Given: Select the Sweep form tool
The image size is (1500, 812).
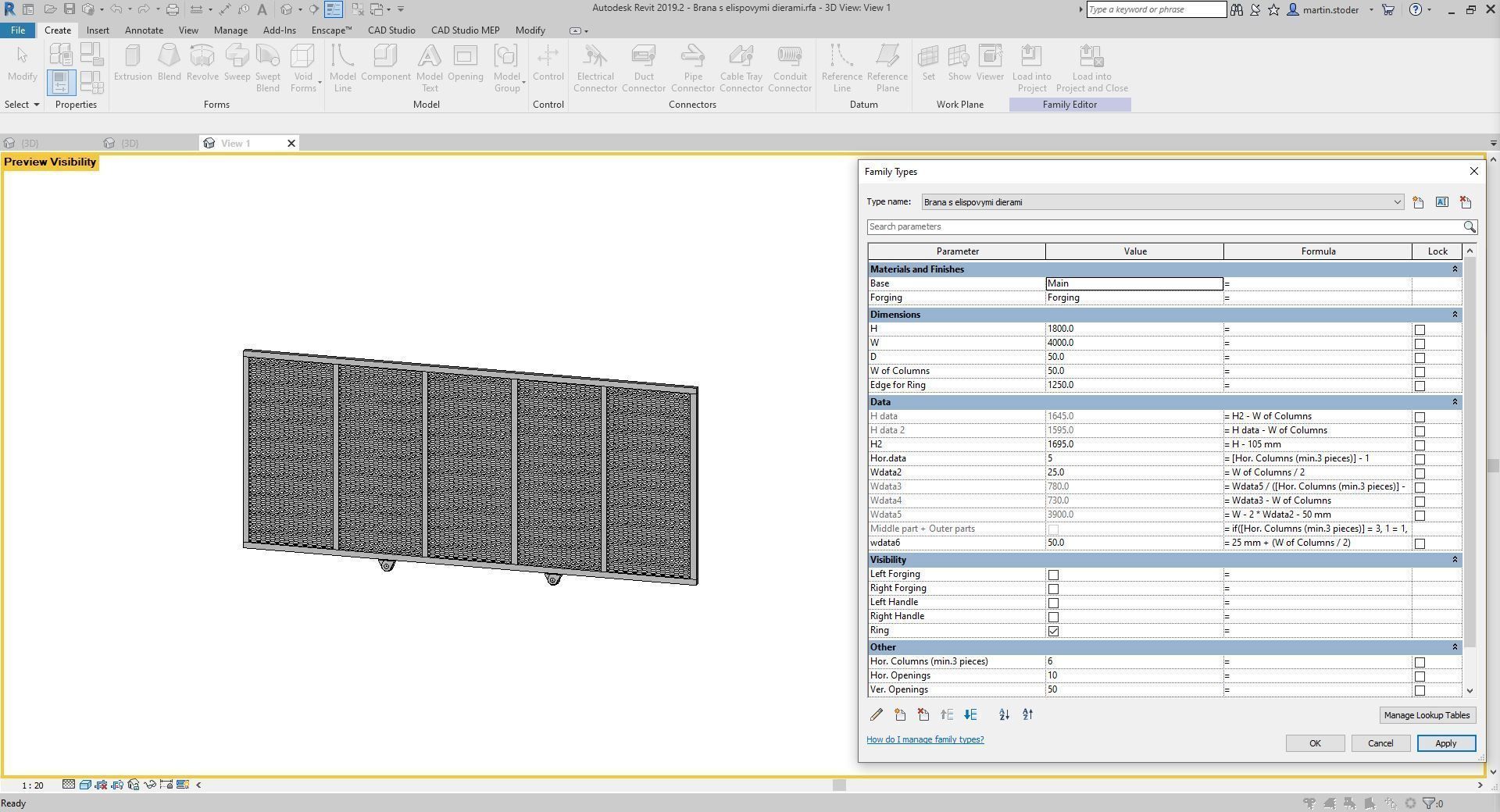Looking at the screenshot, I should point(237,63).
